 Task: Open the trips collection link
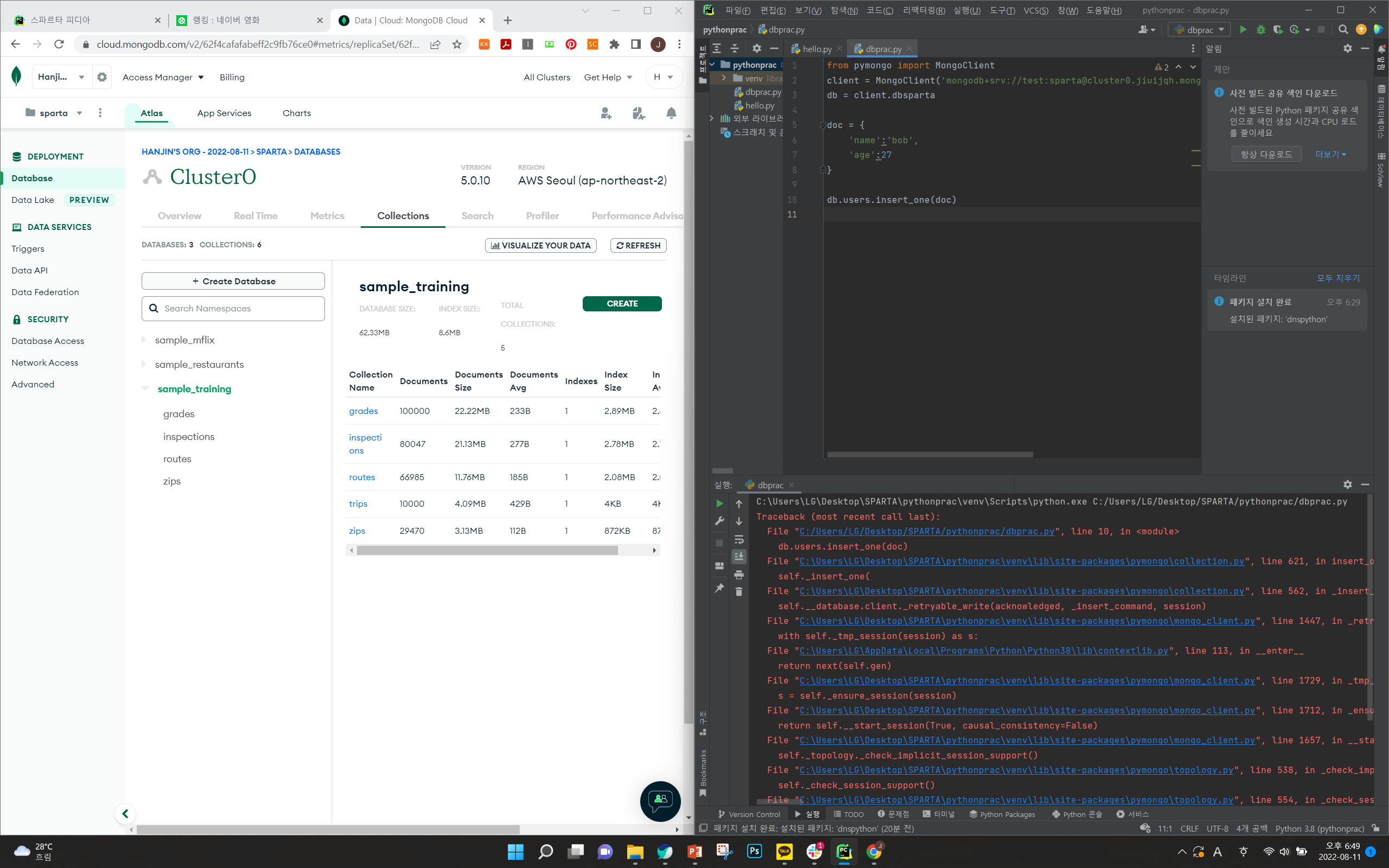pos(358,503)
